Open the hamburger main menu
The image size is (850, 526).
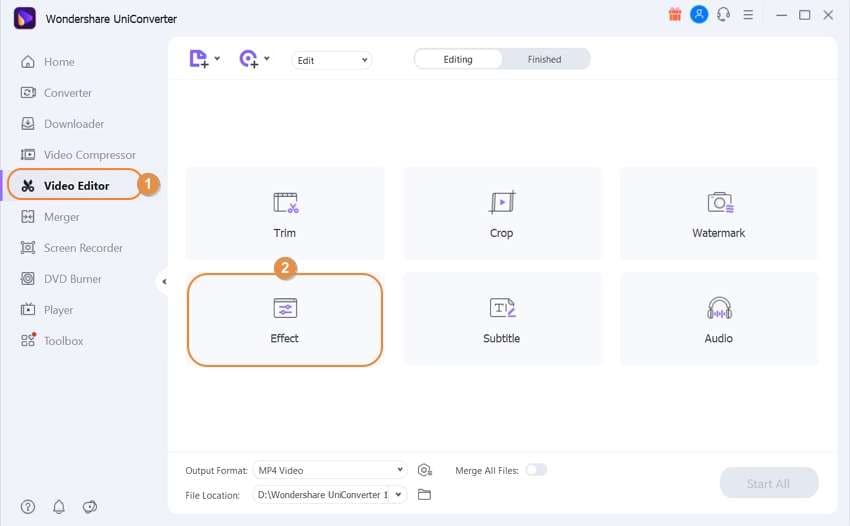coord(748,15)
